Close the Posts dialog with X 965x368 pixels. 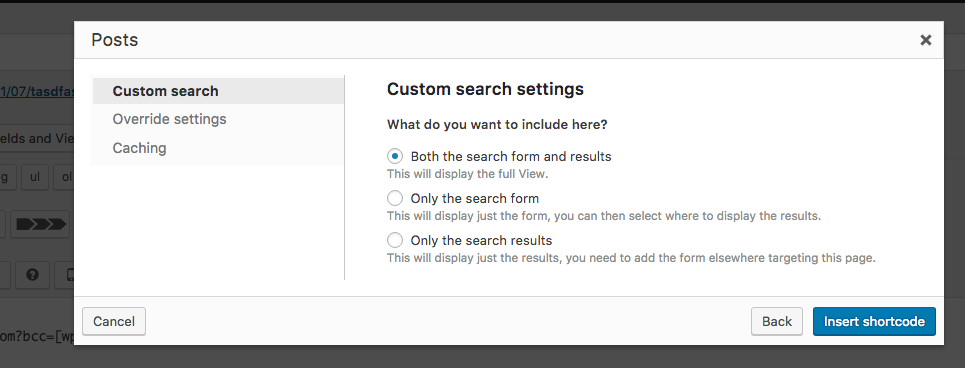coord(925,41)
